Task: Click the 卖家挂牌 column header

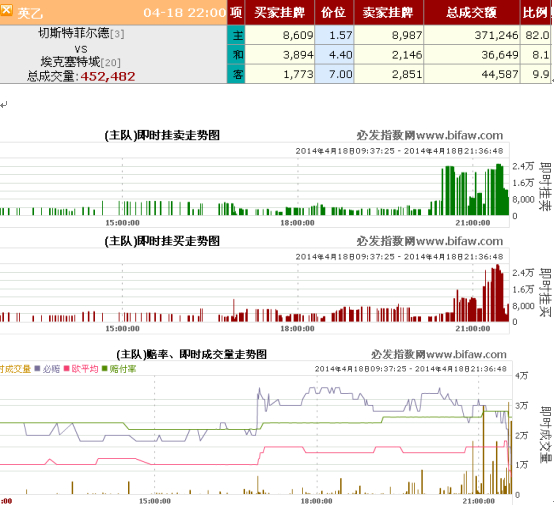Action: pos(388,12)
